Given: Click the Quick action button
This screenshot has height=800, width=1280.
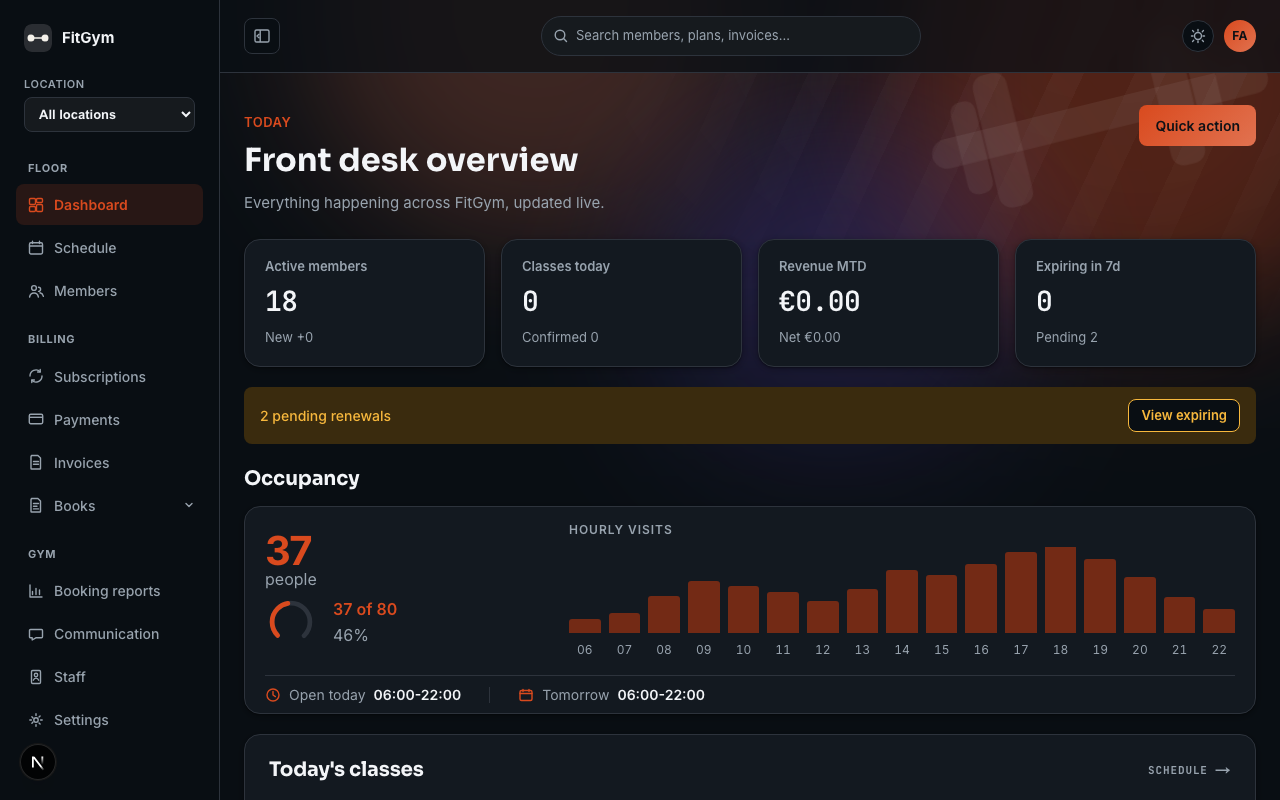Looking at the screenshot, I should coord(1197,126).
